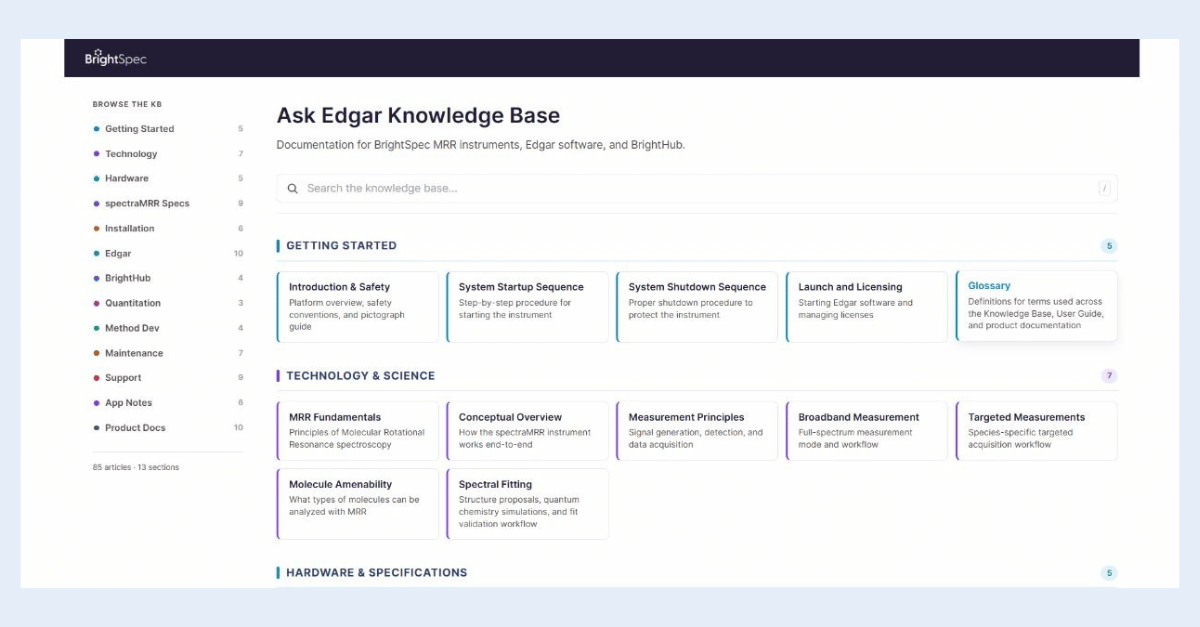Select Quantitation sidebar category
The width and height of the screenshot is (1200, 627).
tap(168, 303)
